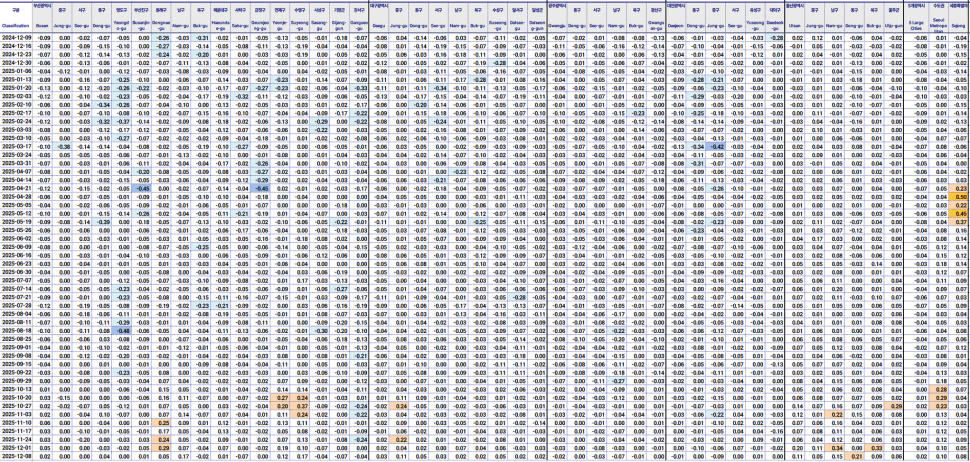This screenshot has width=970, height=462.
Task: Click Busan value in 2024-12-09 row
Action: click(x=43, y=36)
